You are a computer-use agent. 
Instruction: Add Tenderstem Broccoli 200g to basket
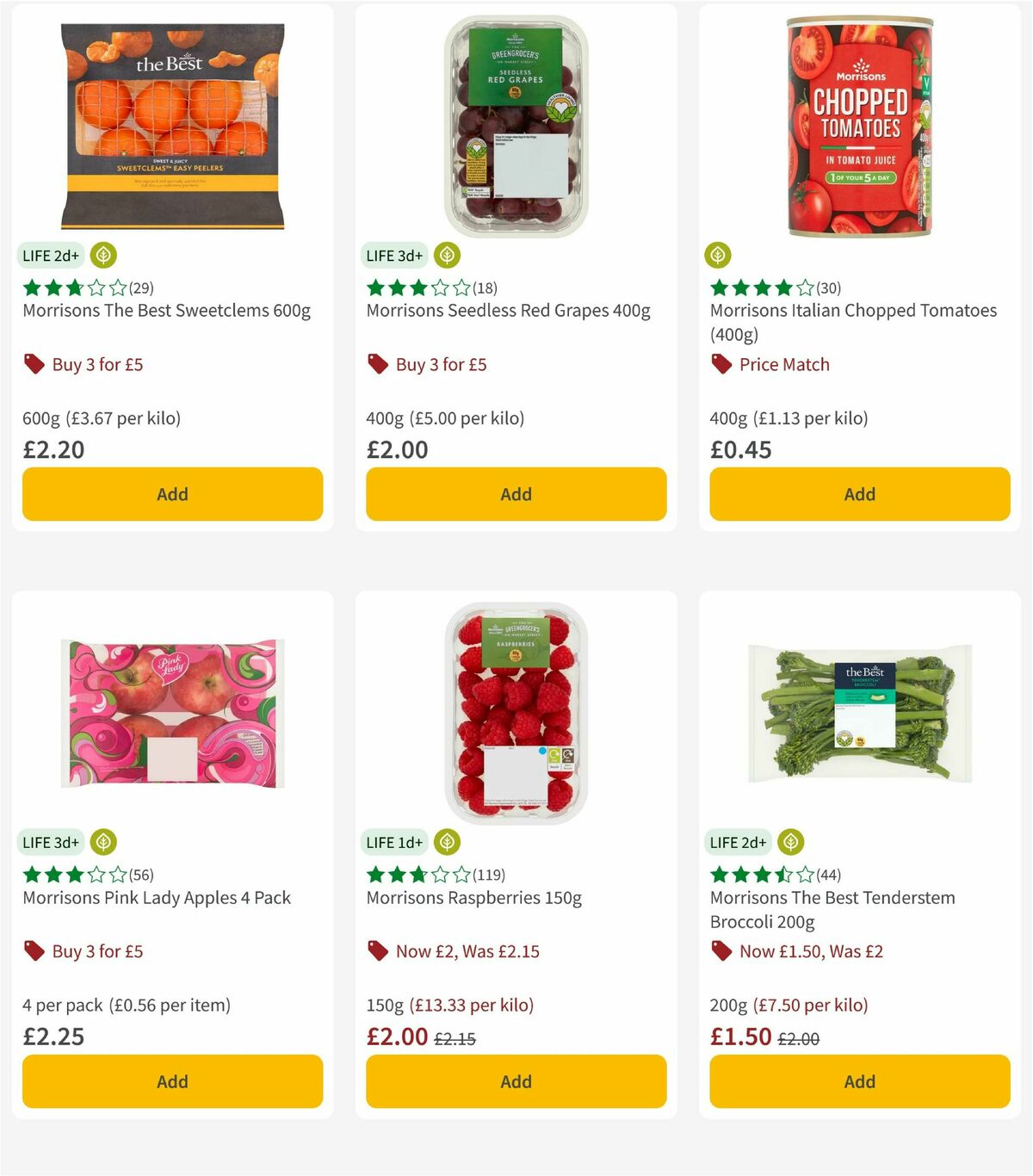coord(859,1081)
